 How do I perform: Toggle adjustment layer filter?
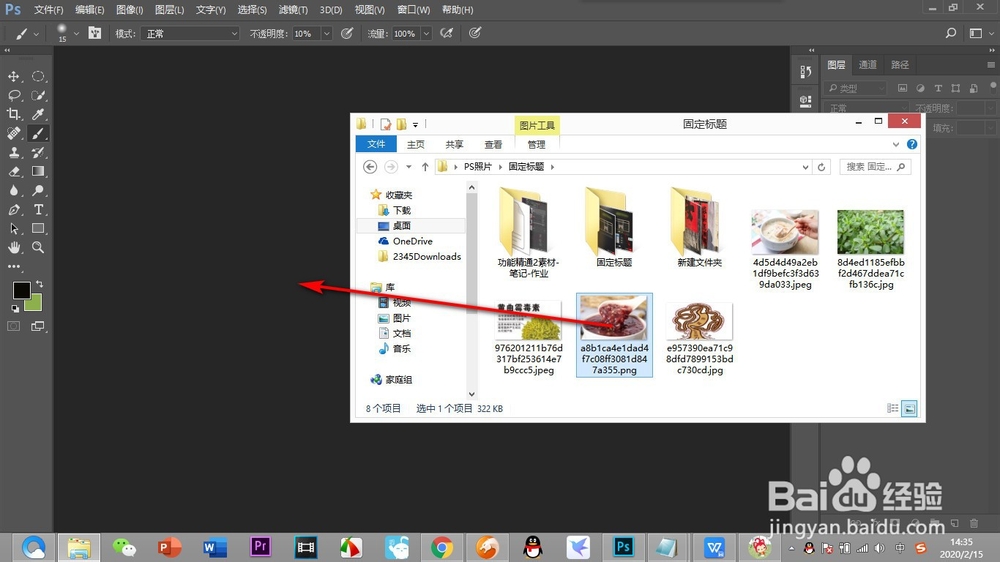920,88
